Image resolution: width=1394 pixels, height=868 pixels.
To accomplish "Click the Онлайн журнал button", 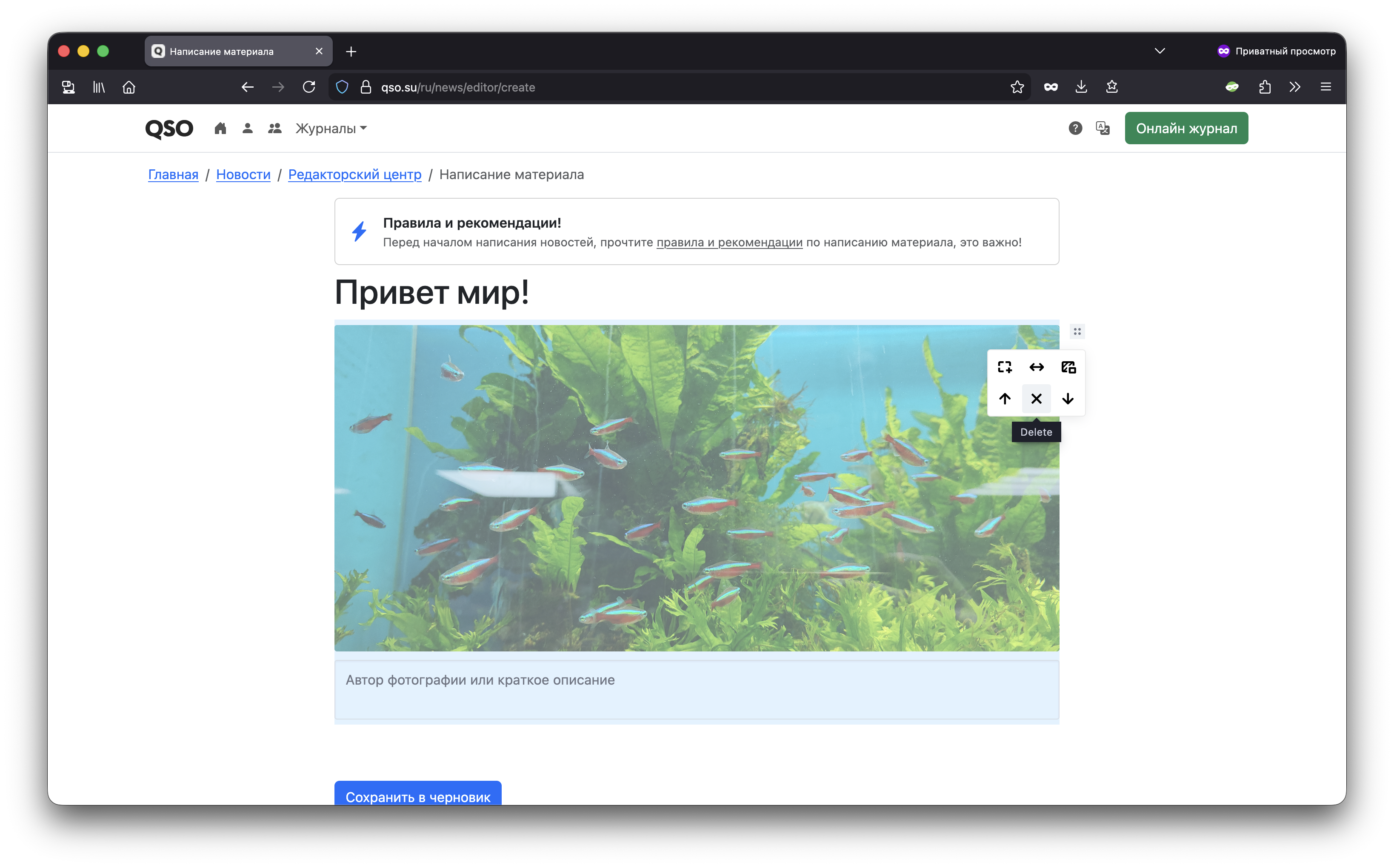I will point(1185,128).
